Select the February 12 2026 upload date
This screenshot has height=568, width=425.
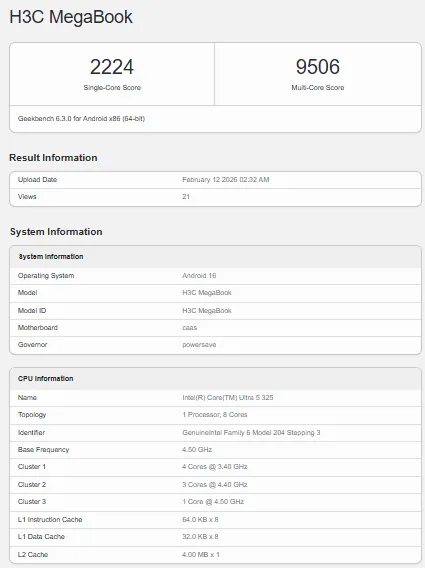[x=225, y=179]
